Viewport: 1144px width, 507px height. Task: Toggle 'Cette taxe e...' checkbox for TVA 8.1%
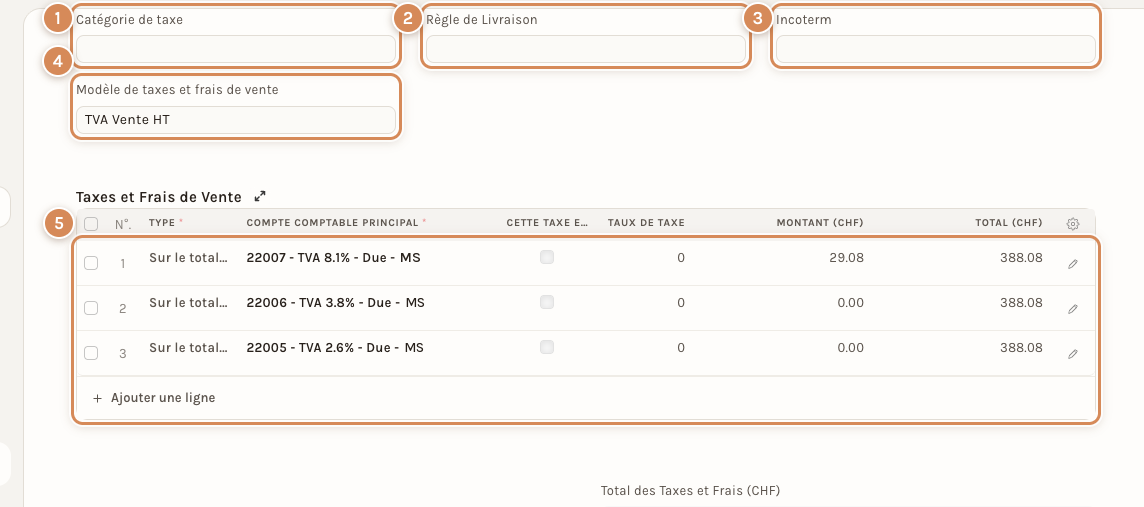[x=546, y=258]
